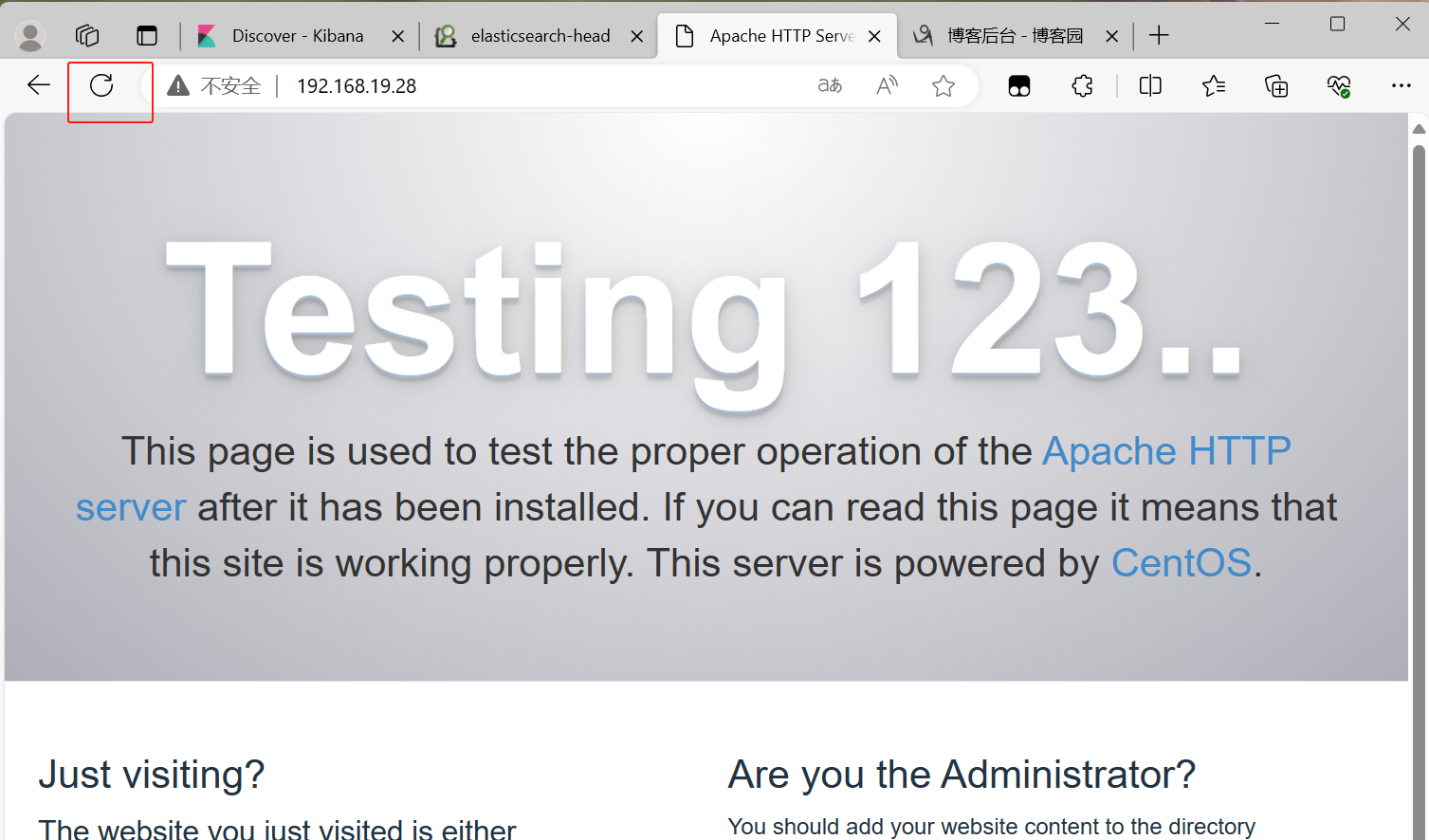Viewport: 1429px width, 840px height.
Task: Open the tab actions menu icon
Action: click(x=147, y=36)
